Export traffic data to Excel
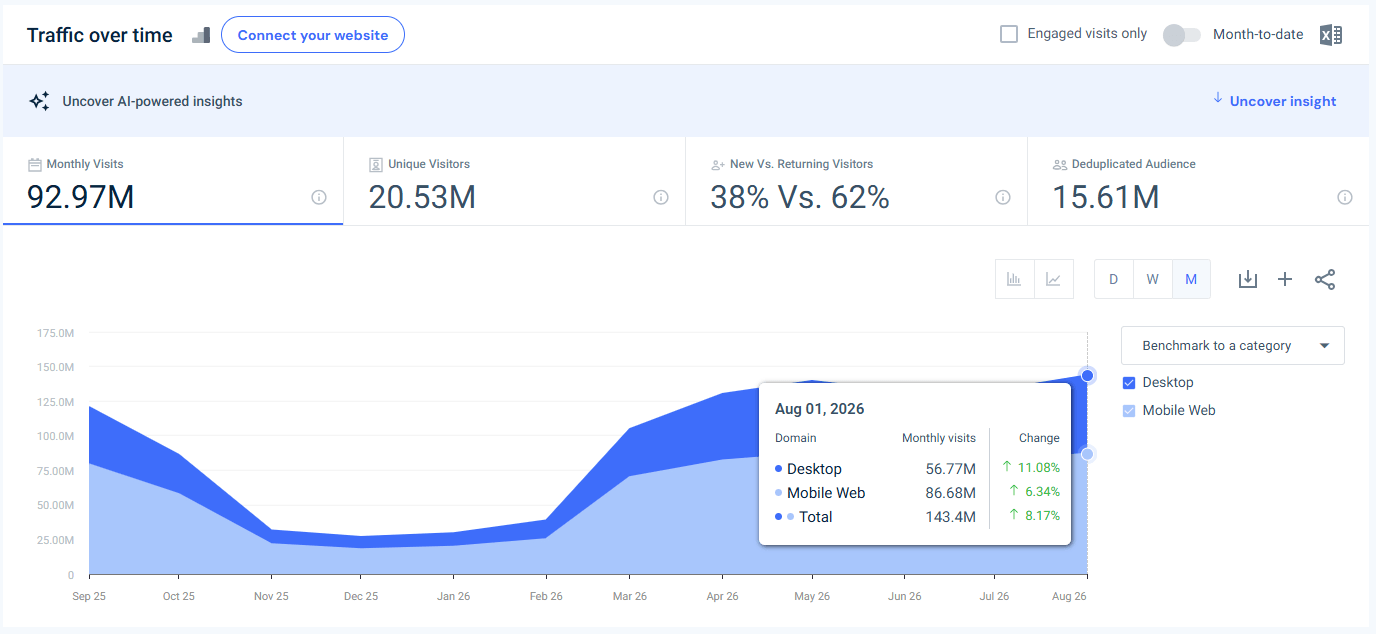This screenshot has height=634, width=1376. click(x=1330, y=35)
